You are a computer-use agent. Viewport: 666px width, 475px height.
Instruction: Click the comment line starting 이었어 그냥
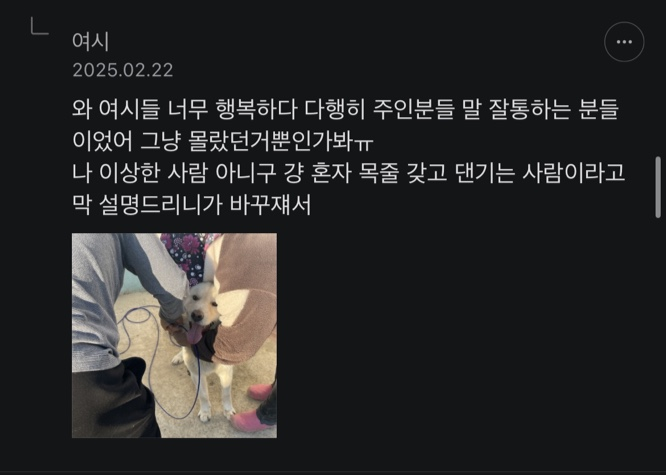tap(223, 141)
